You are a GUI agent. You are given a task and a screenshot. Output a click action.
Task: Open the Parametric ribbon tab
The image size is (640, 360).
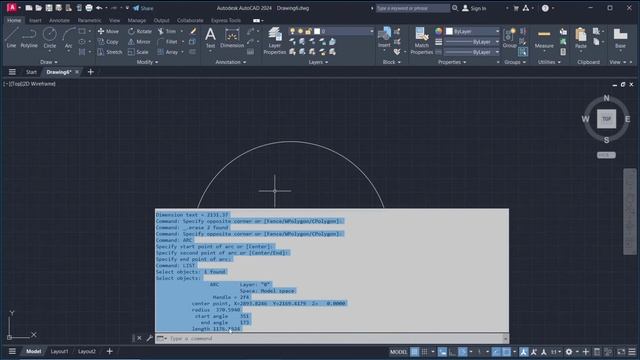[89, 20]
